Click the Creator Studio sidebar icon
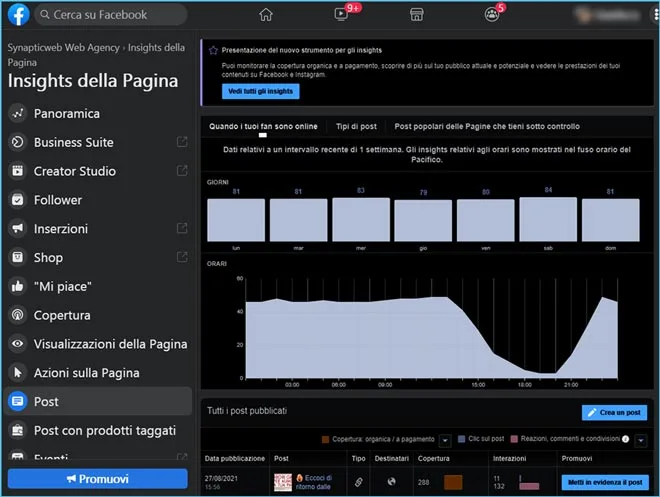The height and width of the screenshot is (497, 660). [x=18, y=171]
